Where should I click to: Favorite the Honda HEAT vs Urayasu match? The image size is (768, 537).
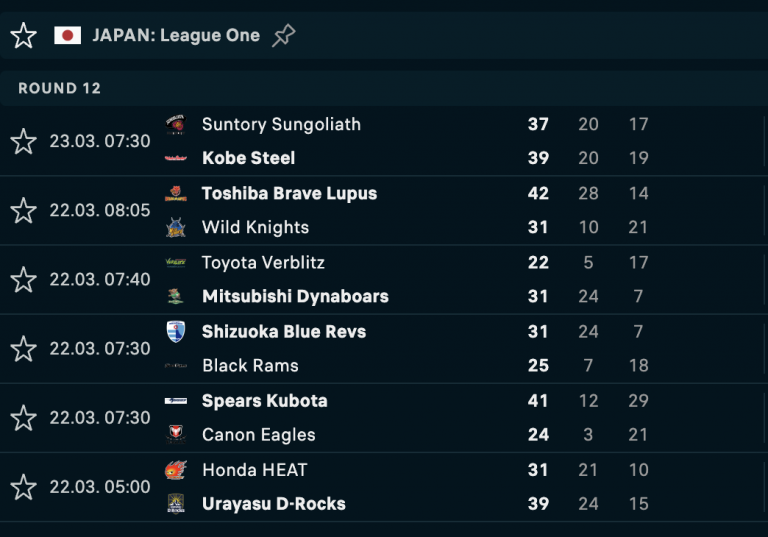[x=24, y=487]
